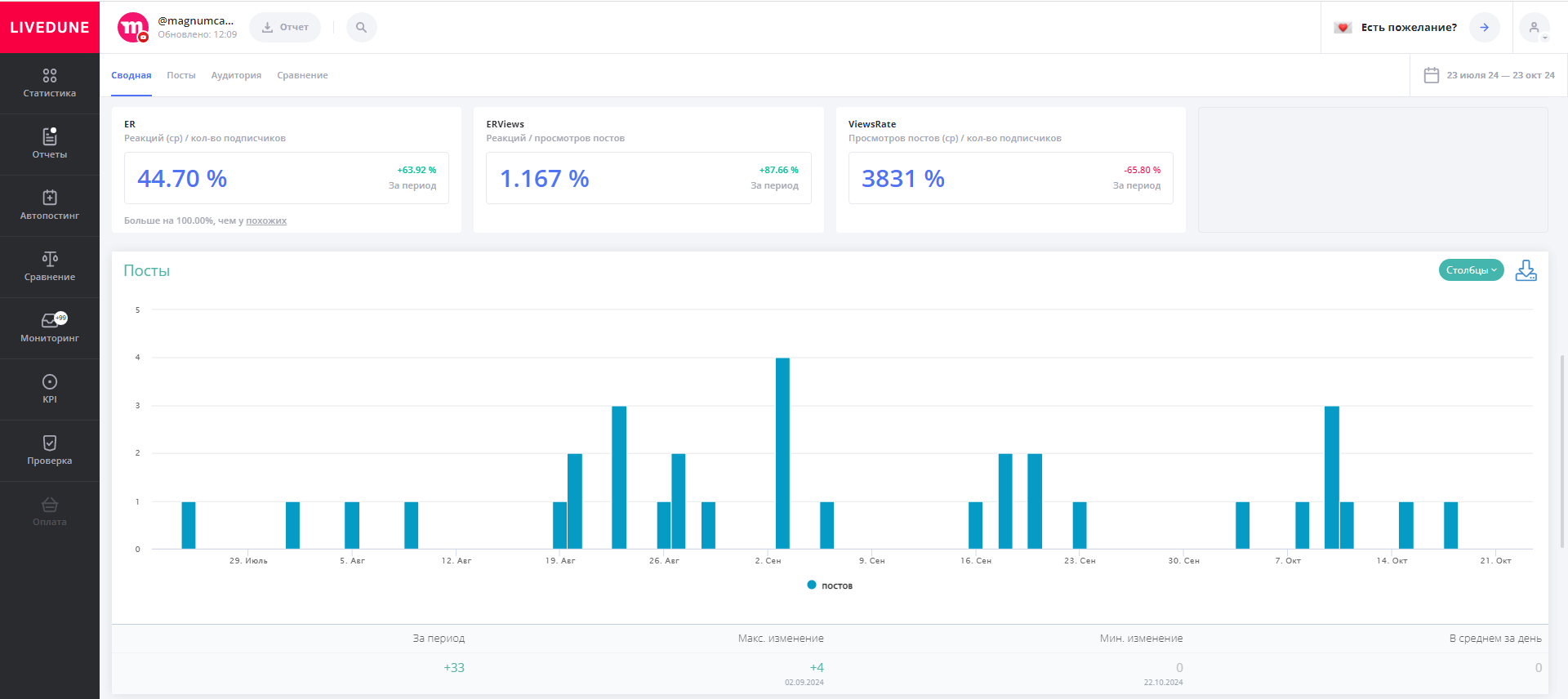Open the Мониторинг inbox icon
Image resolution: width=1568 pixels, height=699 pixels.
click(50, 321)
